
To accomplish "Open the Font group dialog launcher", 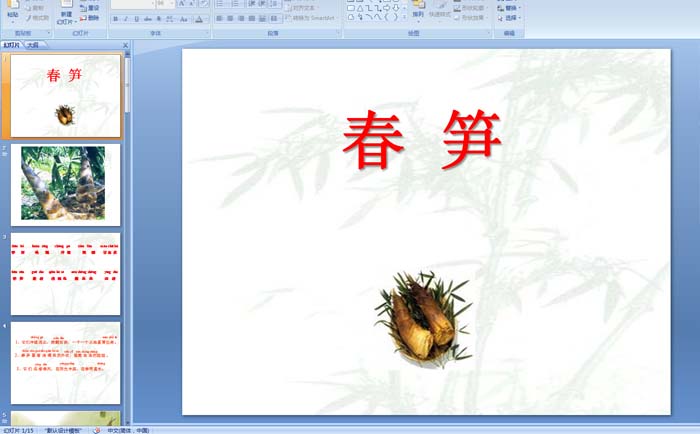I will [207, 33].
